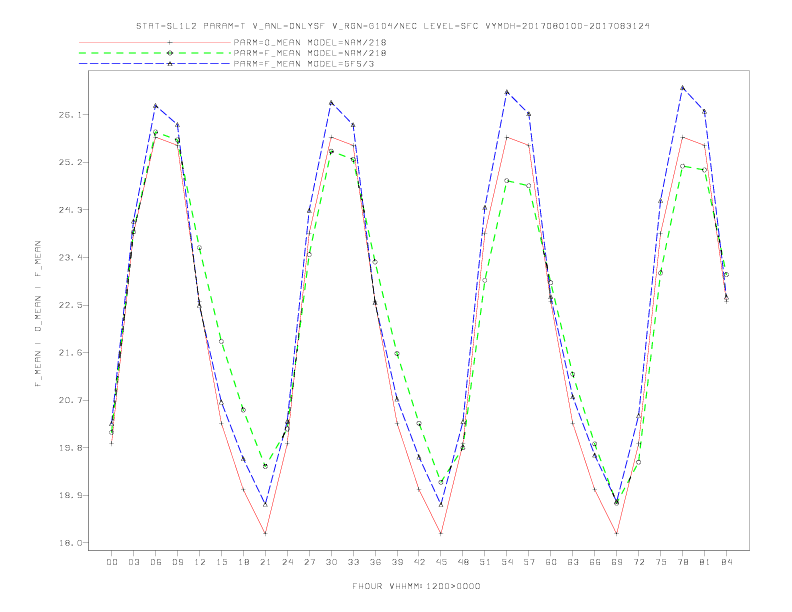Click x-axis forecast hour label 33
This screenshot has height=612, width=792.
point(353,562)
